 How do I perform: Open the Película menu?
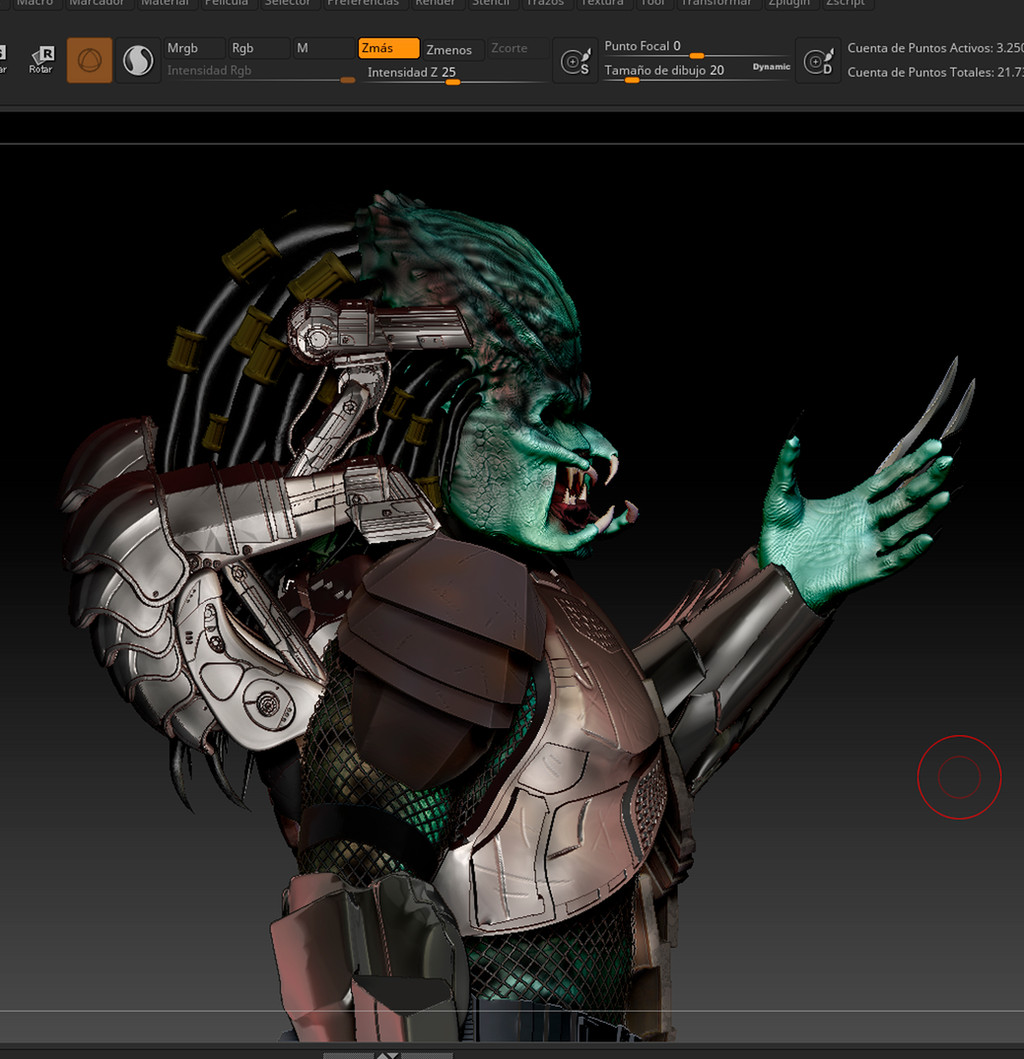tap(226, 3)
